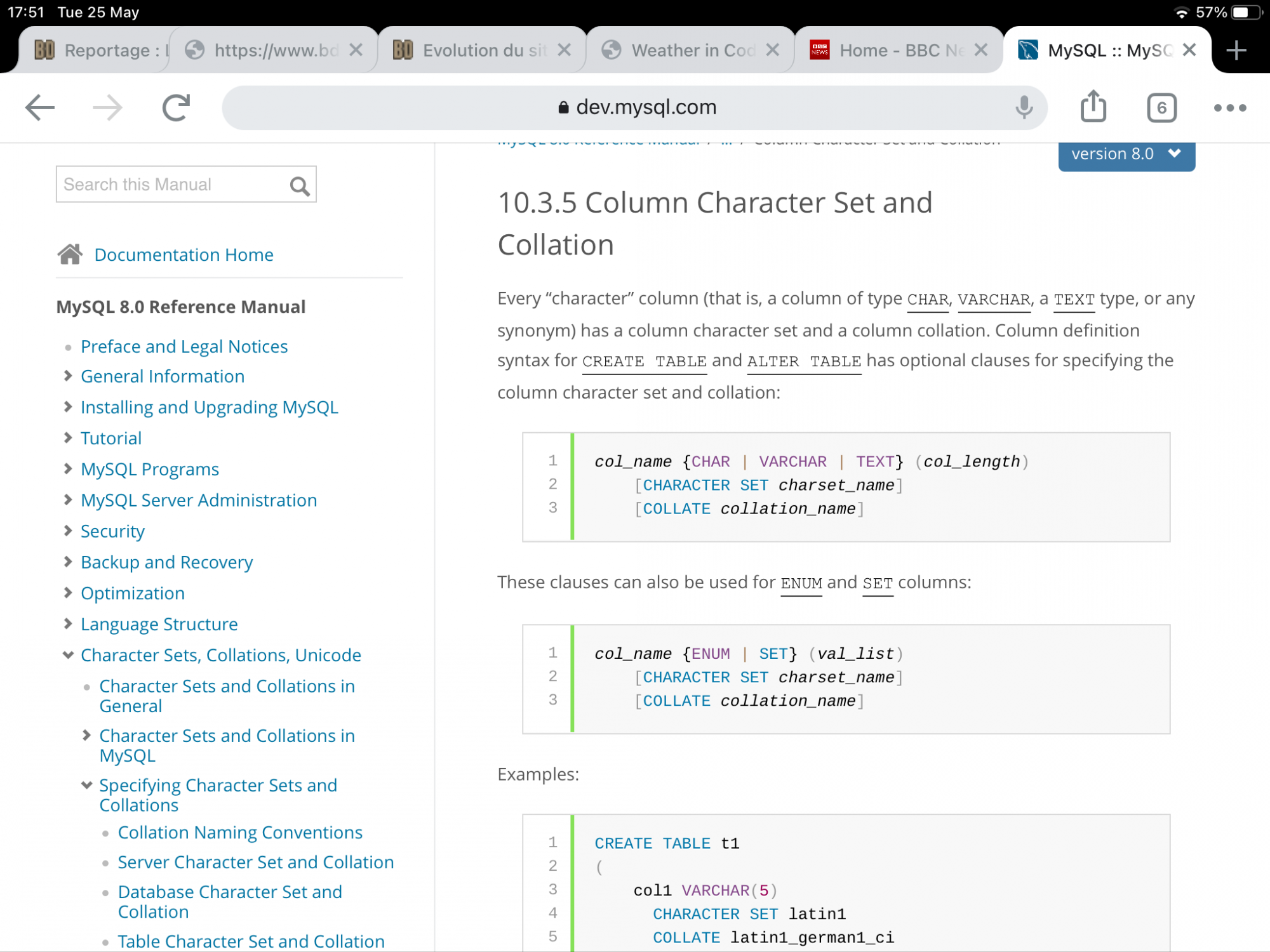Open Collation Naming Conventions link
Viewport: 1270px width, 952px height.
[240, 832]
